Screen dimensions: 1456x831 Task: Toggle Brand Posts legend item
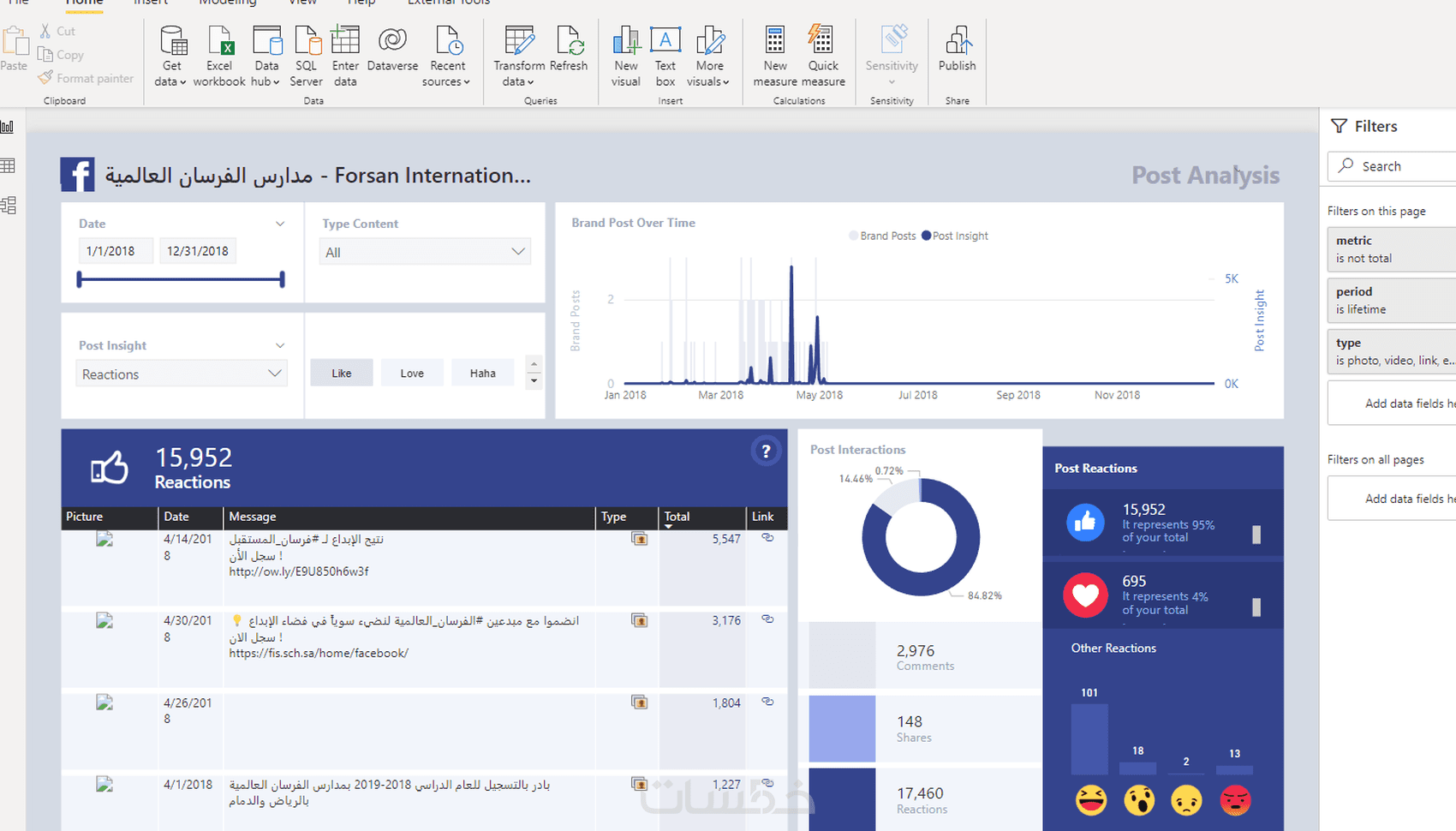click(x=882, y=236)
